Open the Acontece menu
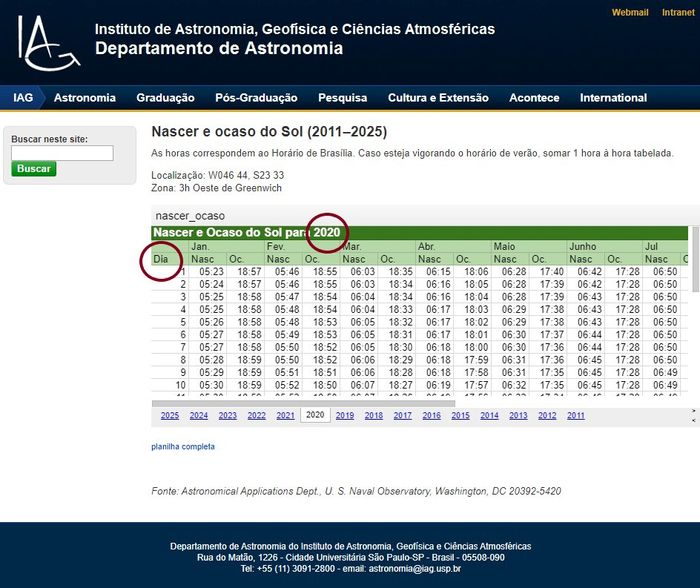This screenshot has width=700, height=588. click(x=534, y=98)
